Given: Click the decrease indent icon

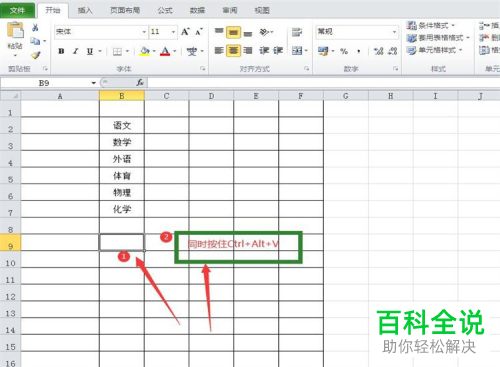Looking at the screenshot, I should point(264,51).
